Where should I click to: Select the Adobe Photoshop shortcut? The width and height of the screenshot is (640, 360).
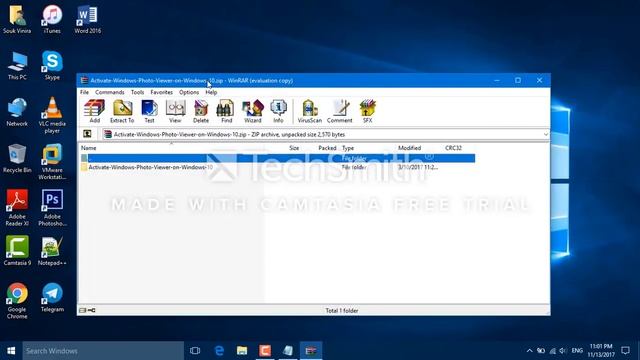[52, 208]
